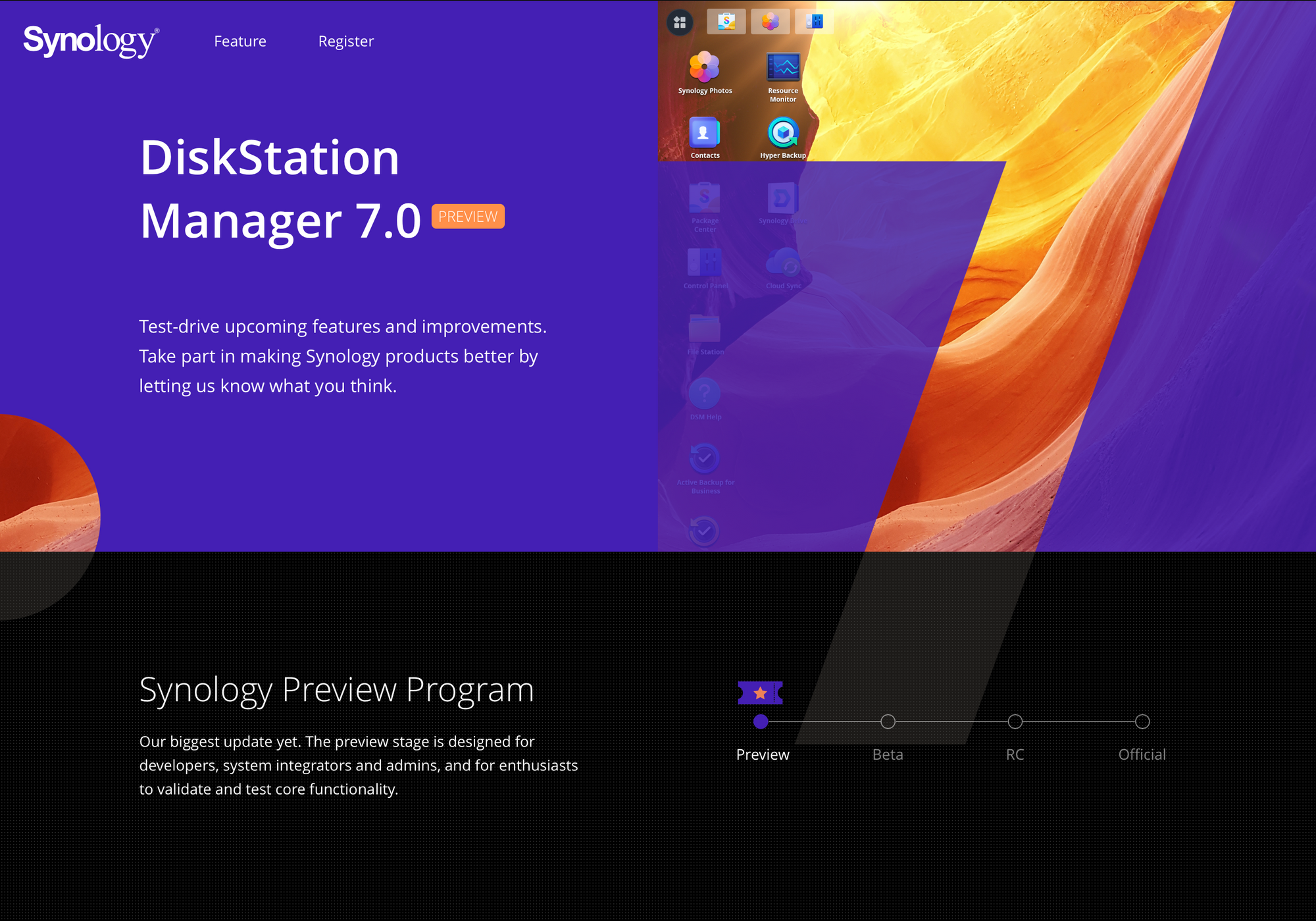Open the Register menu item
1316x921 pixels.
point(346,41)
